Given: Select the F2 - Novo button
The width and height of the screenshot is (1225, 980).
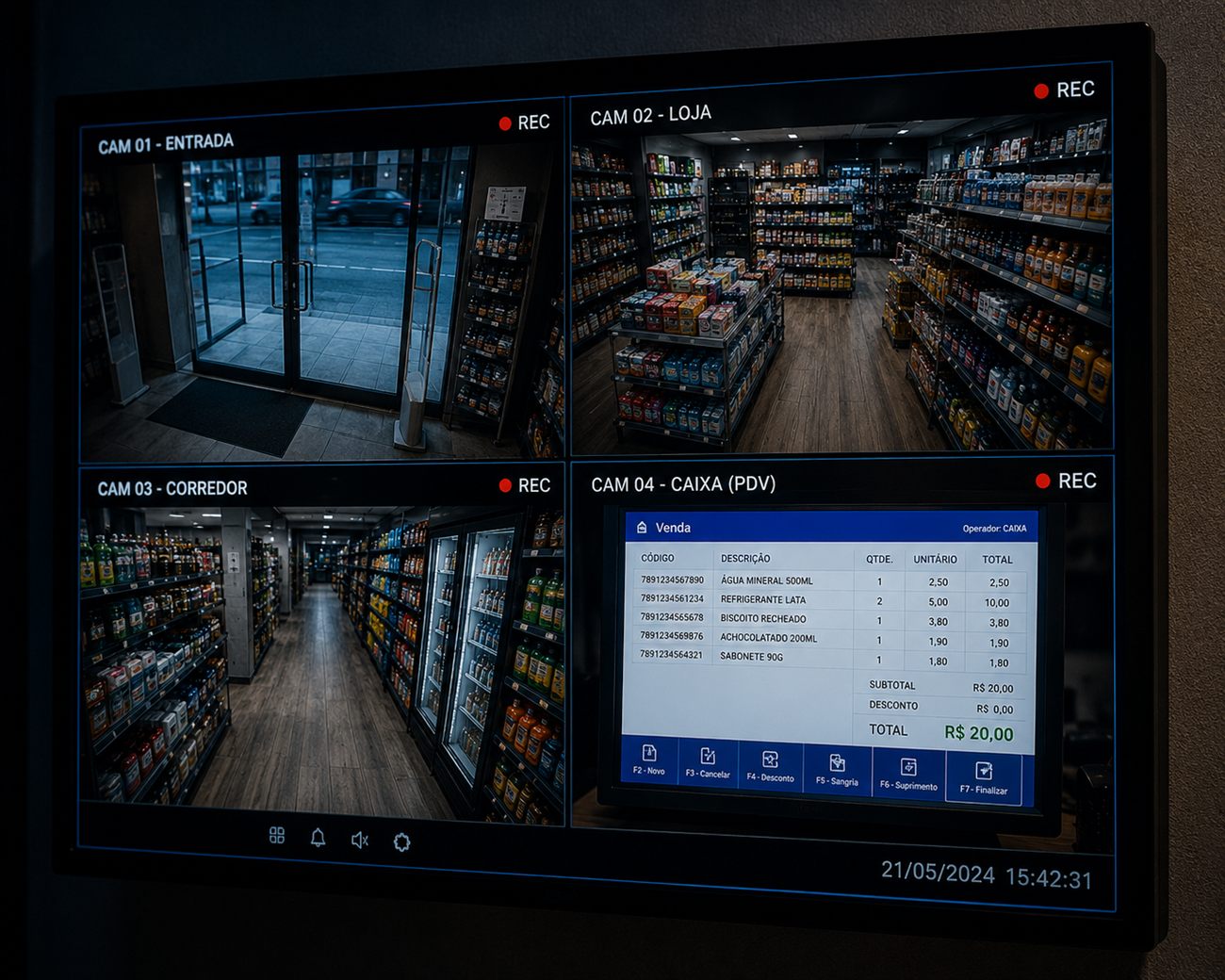Looking at the screenshot, I should 649,759.
